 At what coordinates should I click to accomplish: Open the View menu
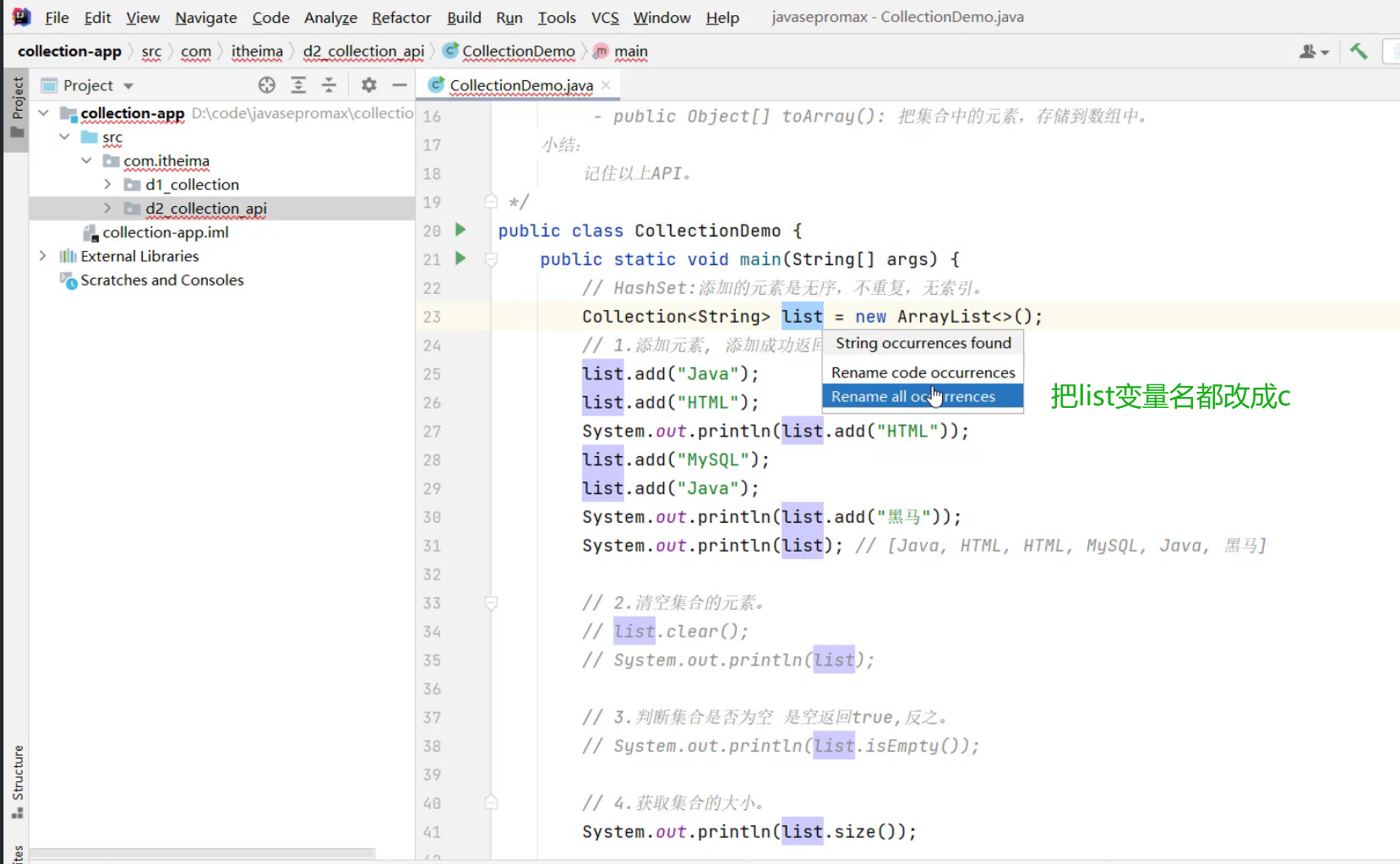click(143, 18)
